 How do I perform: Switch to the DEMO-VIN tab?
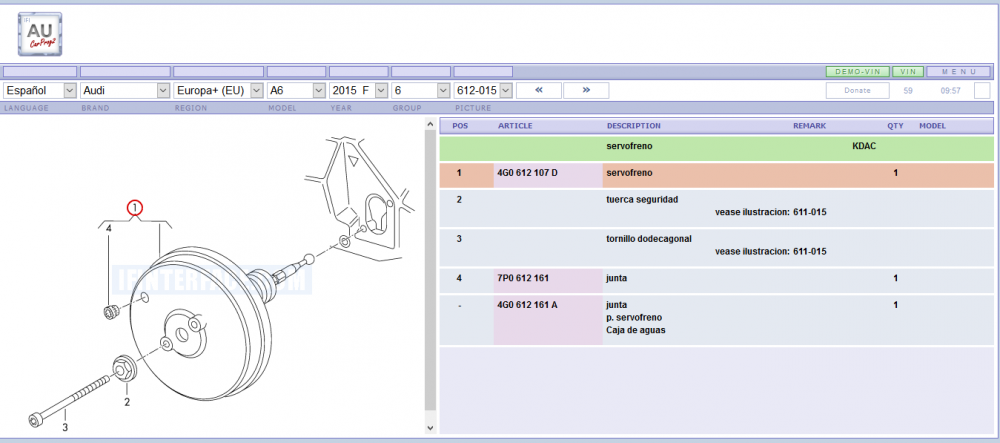coord(857,72)
